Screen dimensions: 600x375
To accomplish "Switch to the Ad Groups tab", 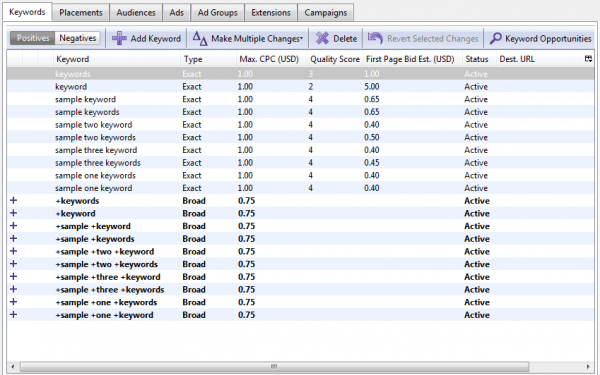I will [217, 13].
